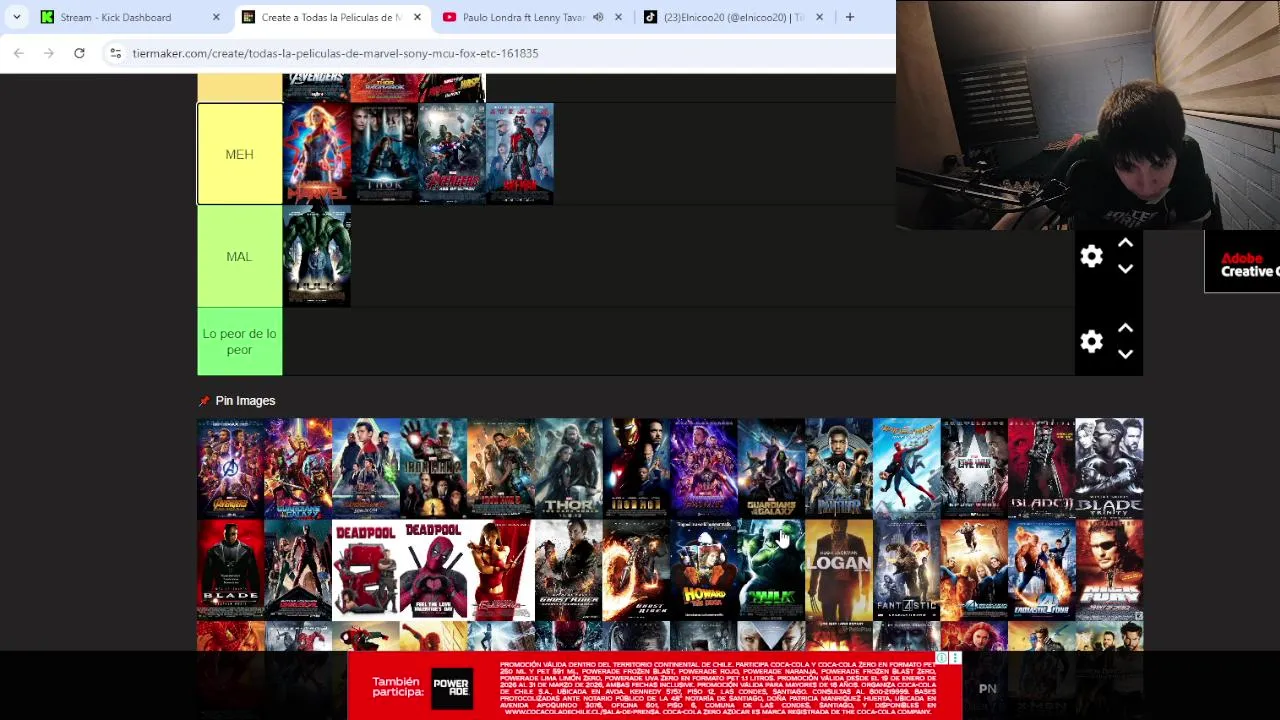Pick Deadpool poster with red chair
Image resolution: width=1280 pixels, height=720 pixels.
[x=365, y=569]
